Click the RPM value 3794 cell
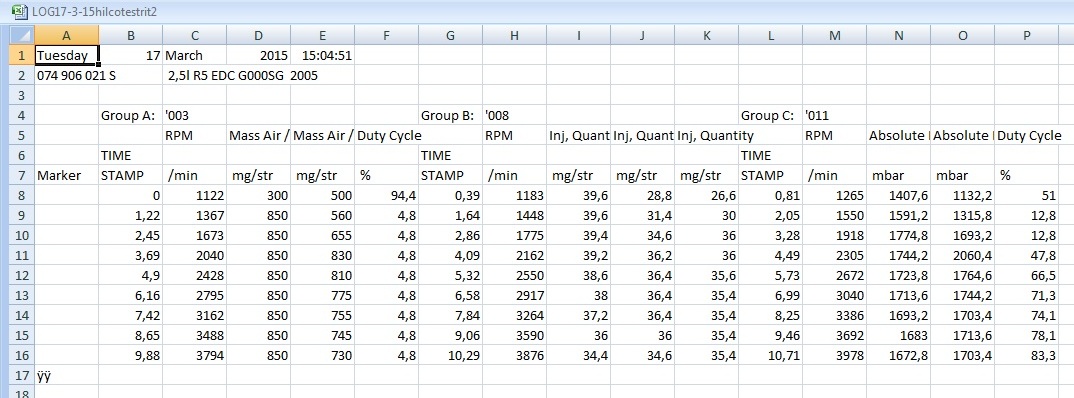The height and width of the screenshot is (398, 1074). click(x=195, y=356)
